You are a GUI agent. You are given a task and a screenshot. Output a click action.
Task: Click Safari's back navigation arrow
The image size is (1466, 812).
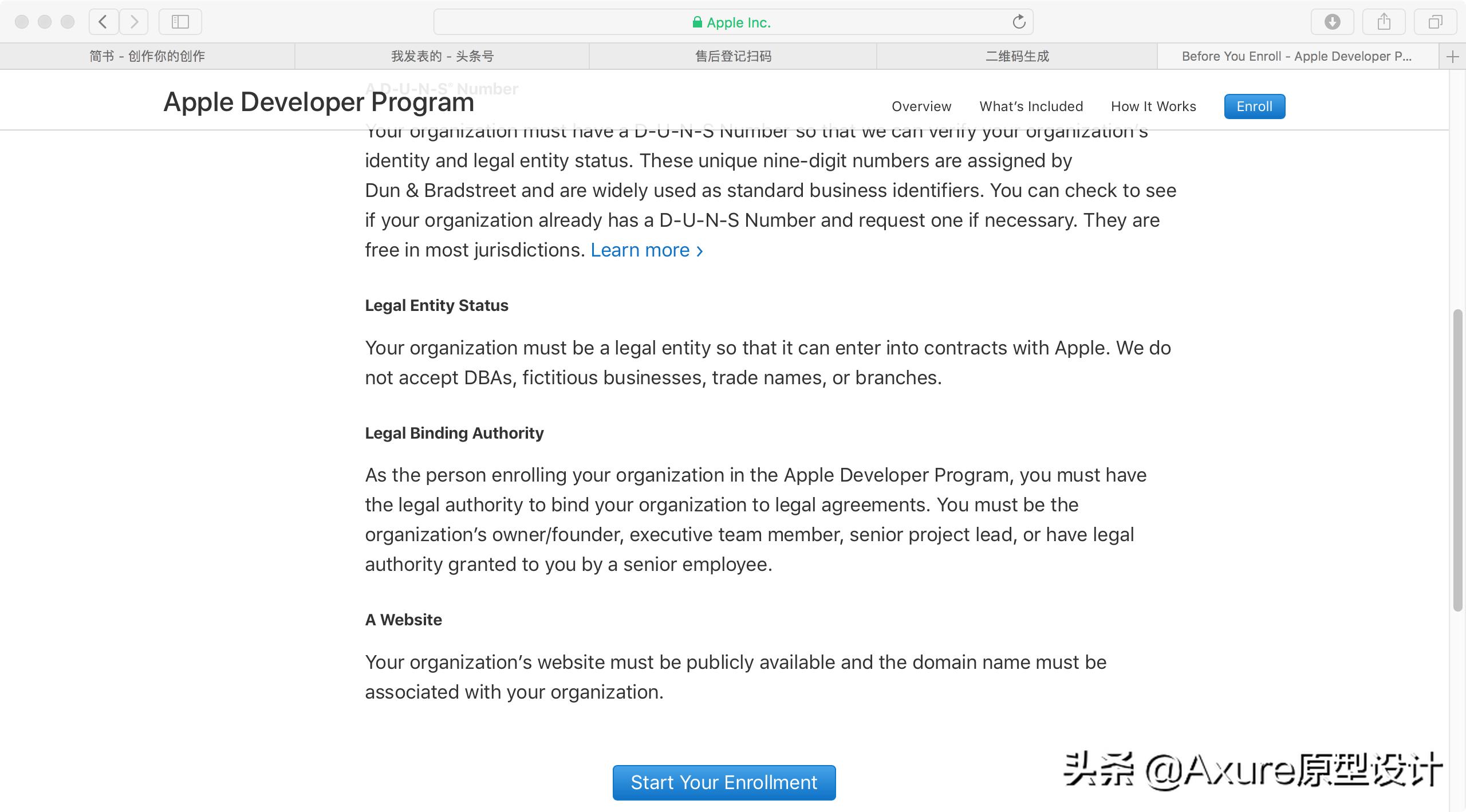point(103,22)
